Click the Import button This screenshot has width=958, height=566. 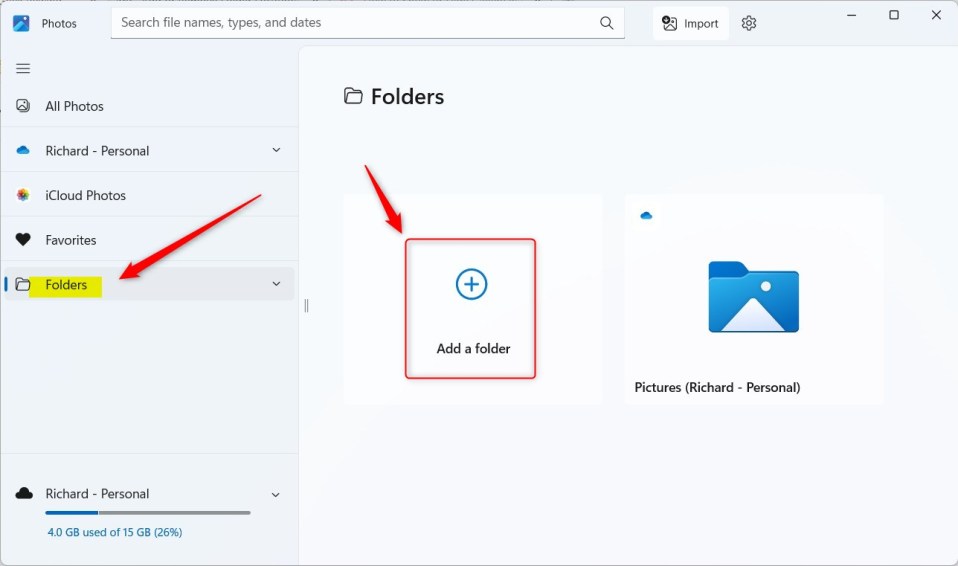point(690,23)
